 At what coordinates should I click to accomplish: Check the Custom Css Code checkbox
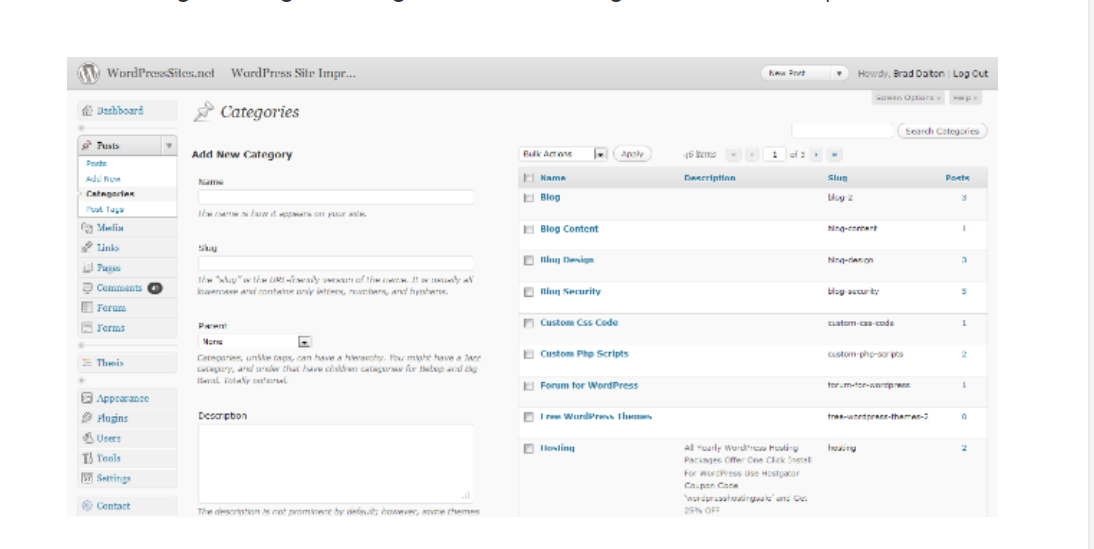click(528, 324)
